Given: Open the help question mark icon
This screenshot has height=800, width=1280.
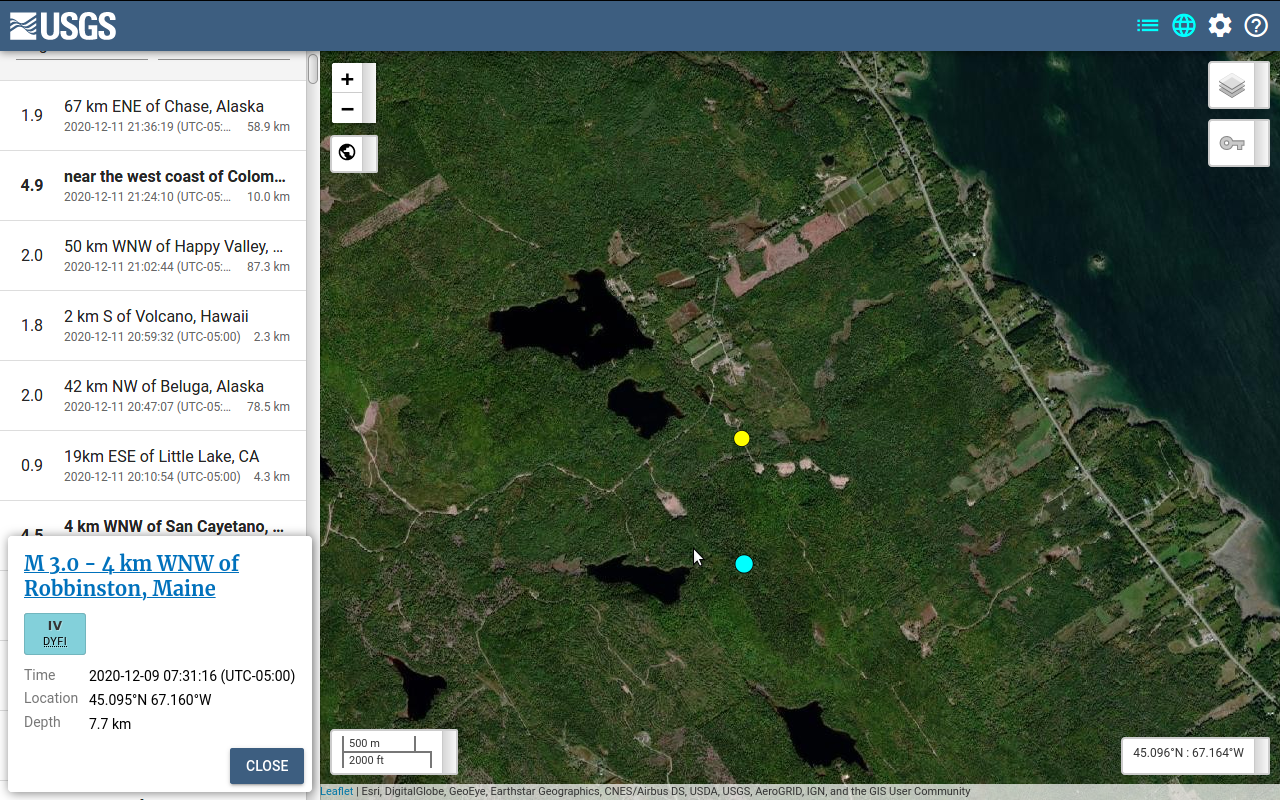Looking at the screenshot, I should 1256,25.
